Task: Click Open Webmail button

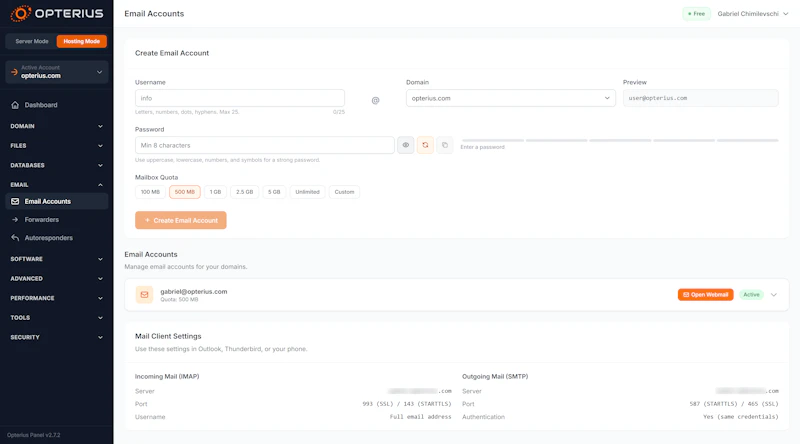Action: (x=706, y=295)
